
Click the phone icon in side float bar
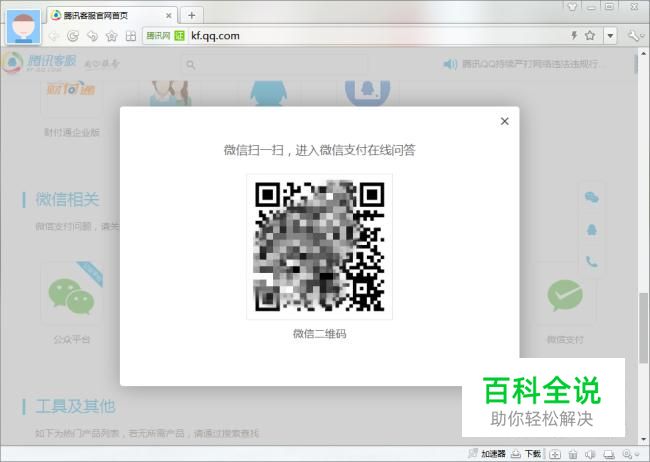tap(592, 261)
